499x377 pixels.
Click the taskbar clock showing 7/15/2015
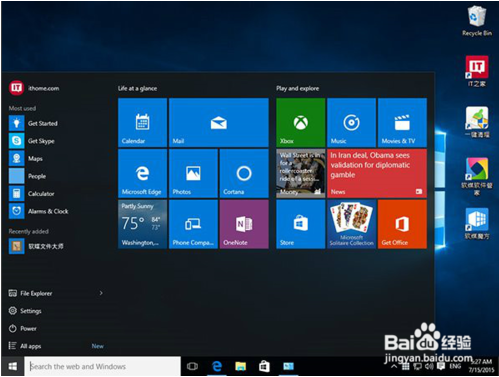[482, 366]
